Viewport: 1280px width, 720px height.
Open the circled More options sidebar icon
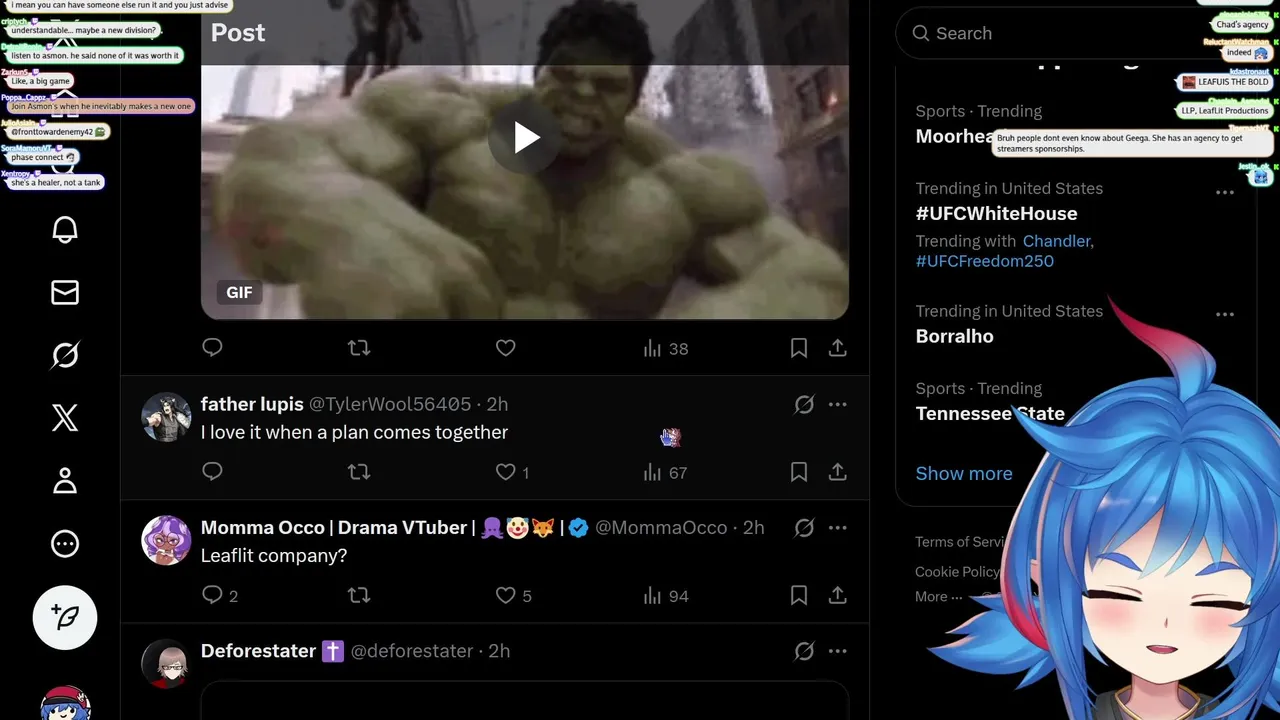(65, 544)
